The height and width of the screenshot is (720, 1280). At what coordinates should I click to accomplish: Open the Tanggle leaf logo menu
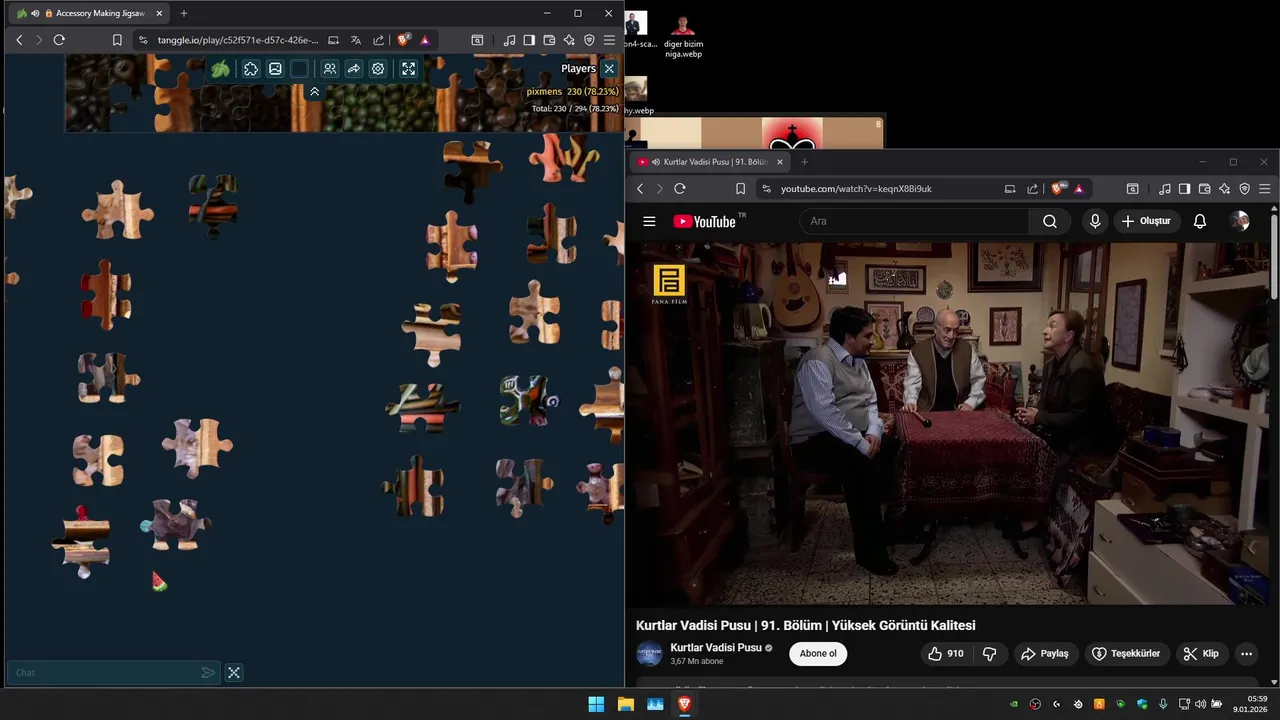pos(220,69)
